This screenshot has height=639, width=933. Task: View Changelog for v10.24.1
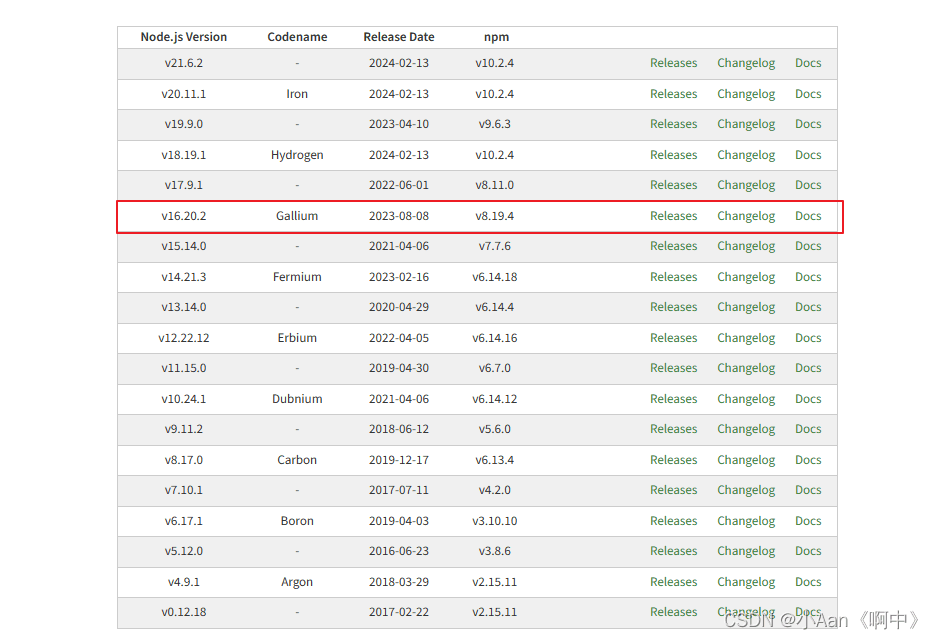pos(746,399)
